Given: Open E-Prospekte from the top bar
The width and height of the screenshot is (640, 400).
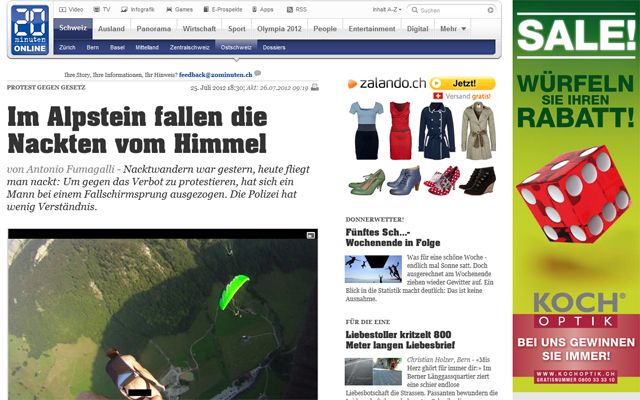Looking at the screenshot, I should click(x=224, y=9).
